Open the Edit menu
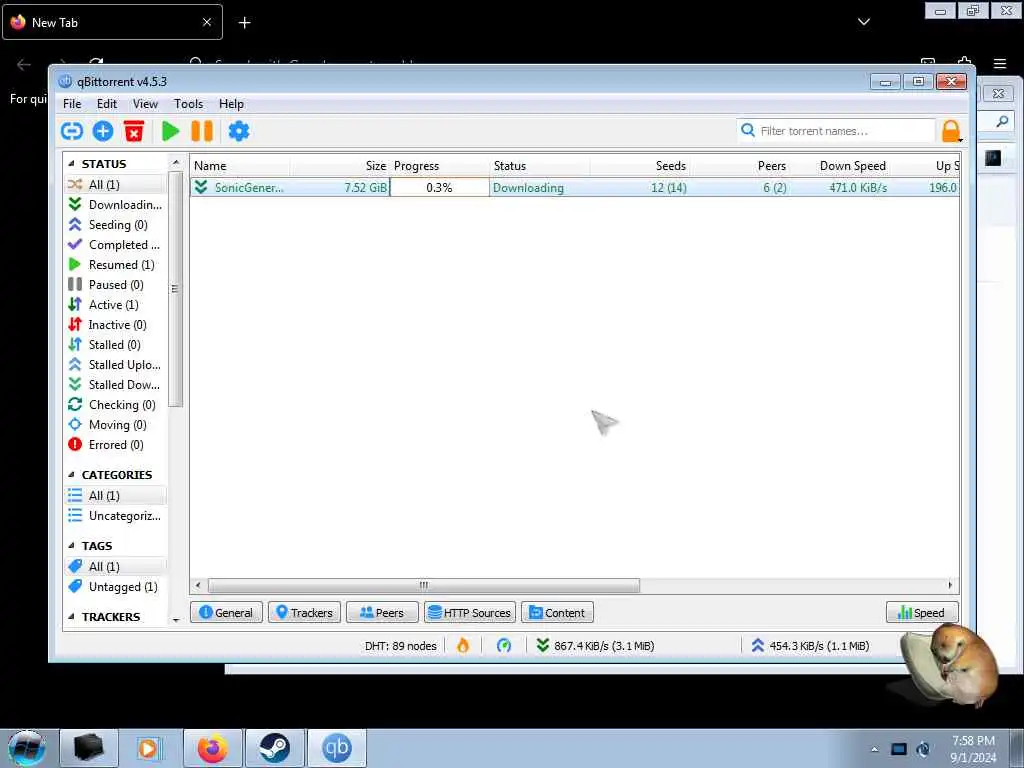 [x=106, y=104]
